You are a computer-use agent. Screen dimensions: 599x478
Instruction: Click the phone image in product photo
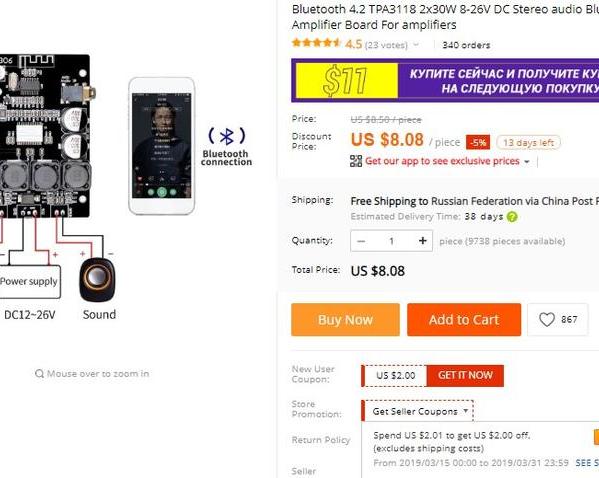point(162,146)
